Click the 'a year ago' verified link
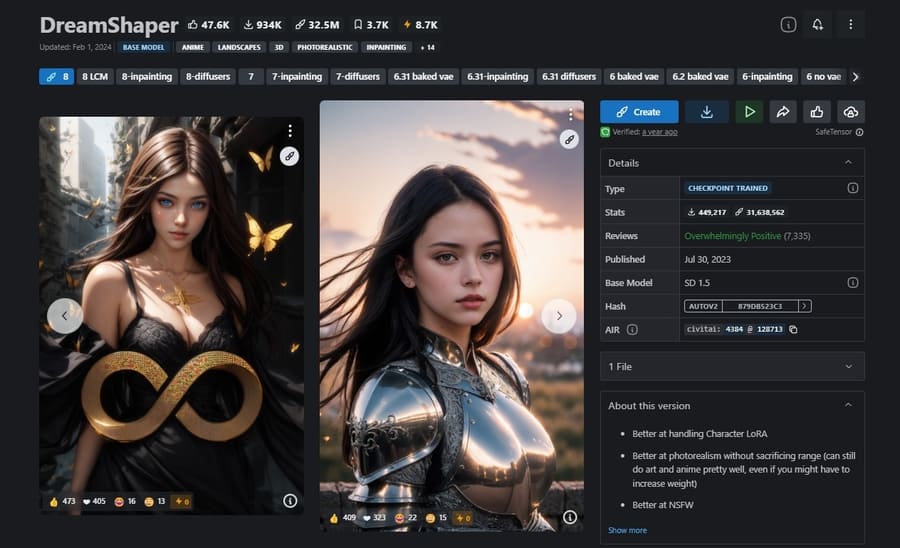 (x=660, y=132)
